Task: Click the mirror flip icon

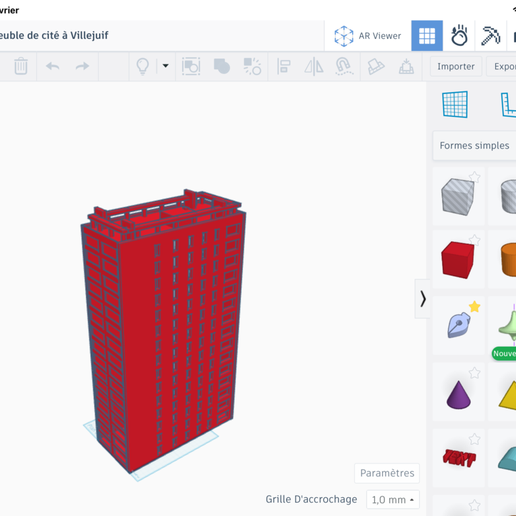Action: [314, 66]
